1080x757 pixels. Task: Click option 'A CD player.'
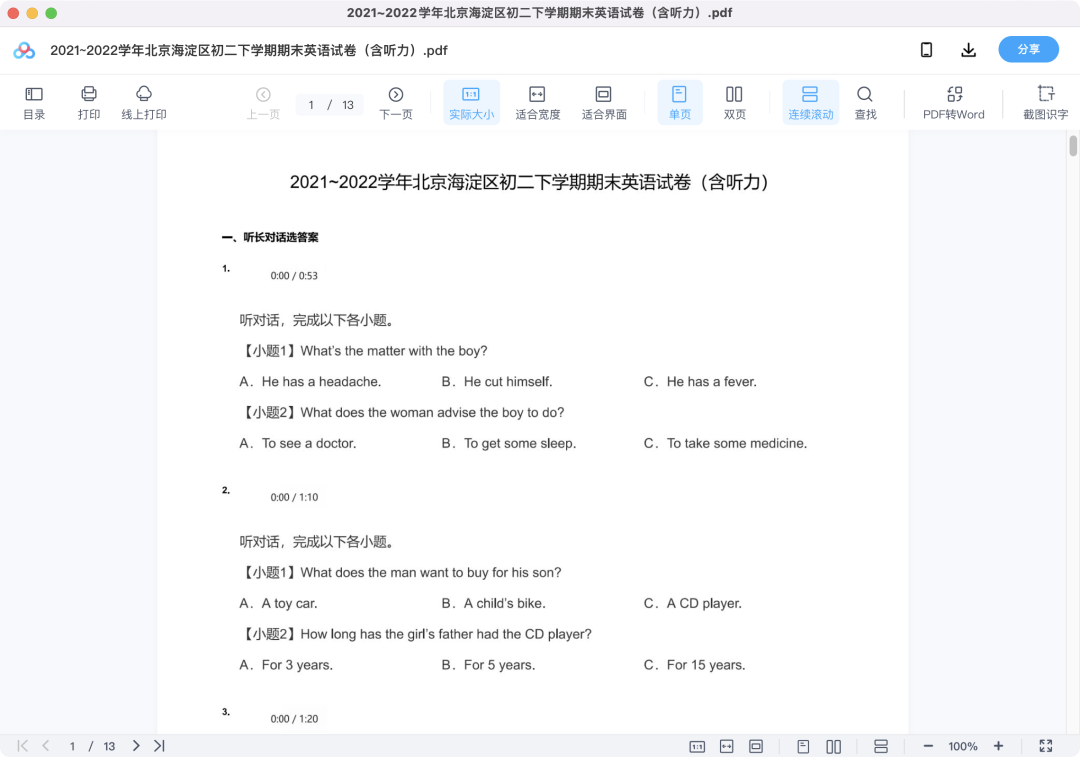pyautogui.click(x=704, y=603)
